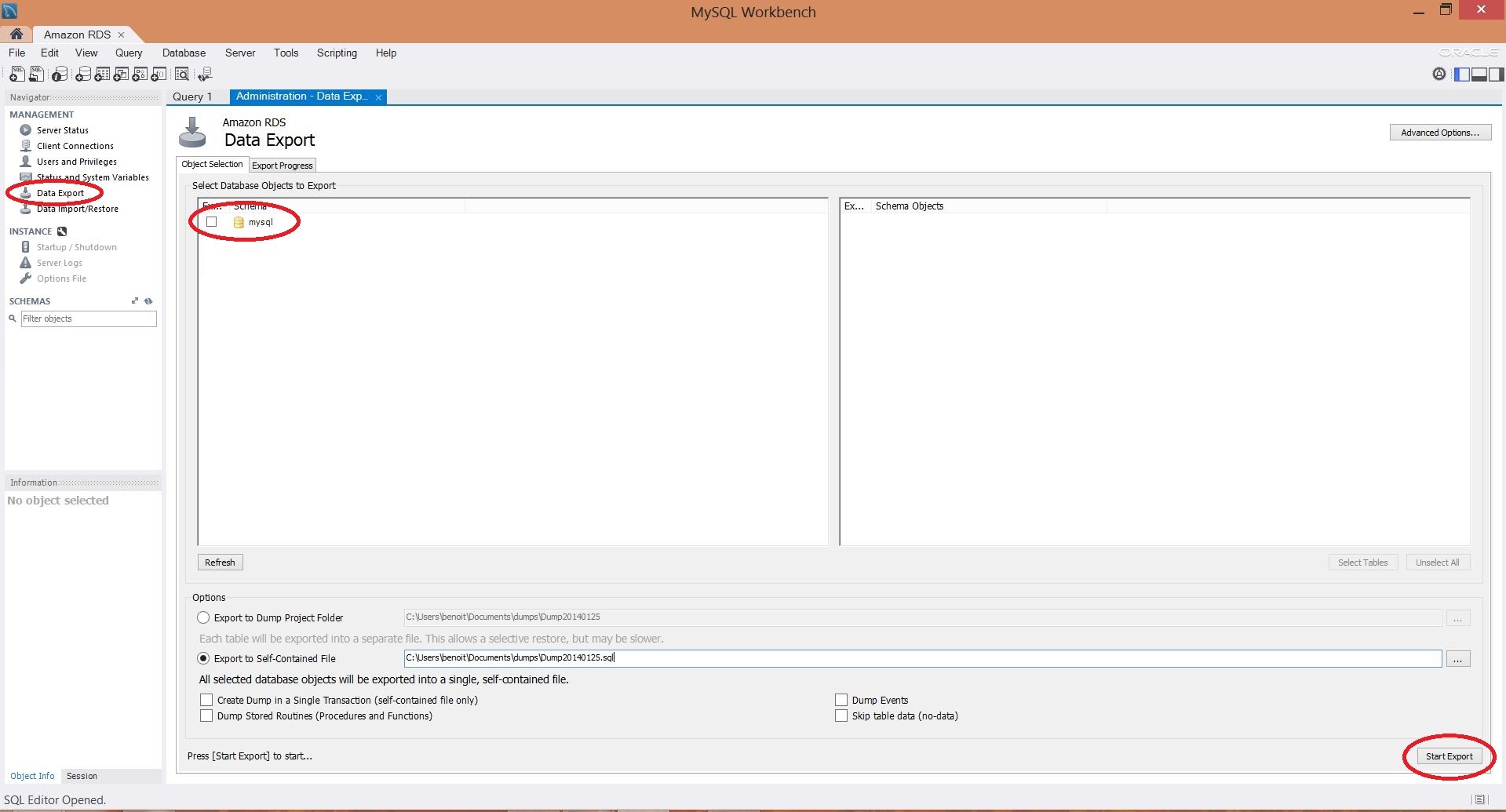
Task: Create a new SQL query tab
Action: tap(16, 74)
